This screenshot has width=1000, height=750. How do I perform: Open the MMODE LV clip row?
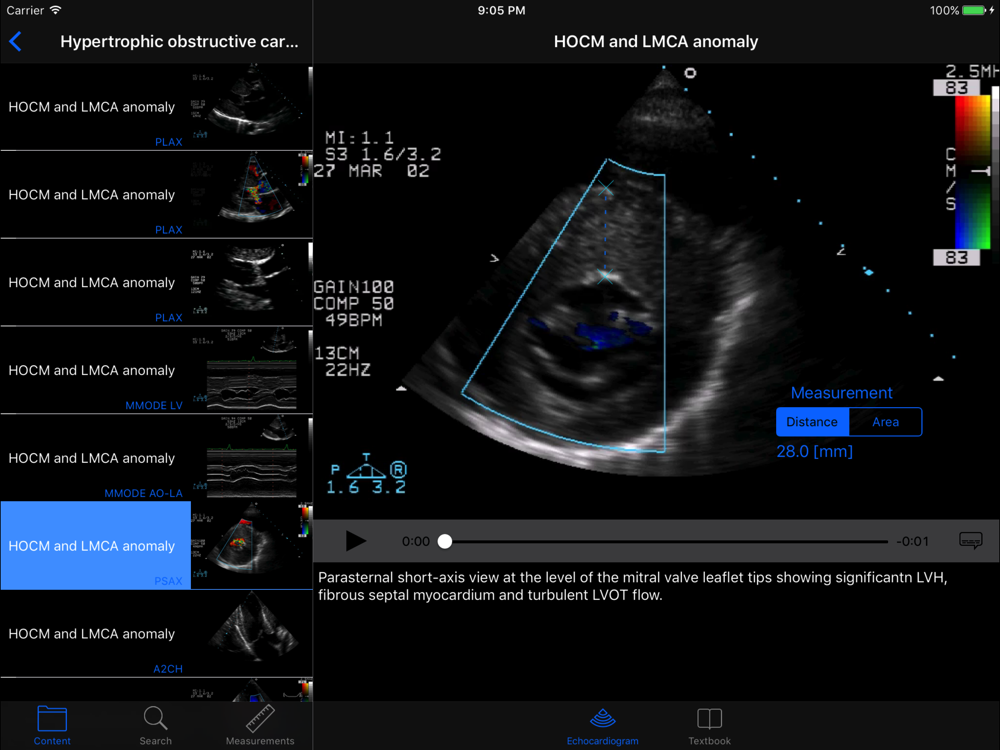(156, 371)
